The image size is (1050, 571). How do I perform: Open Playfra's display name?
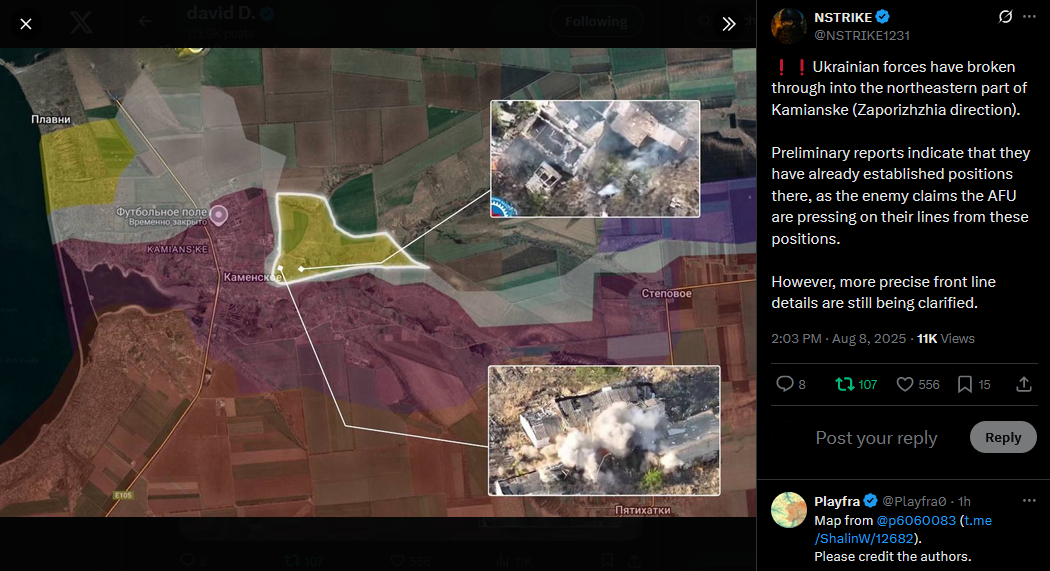pos(836,501)
